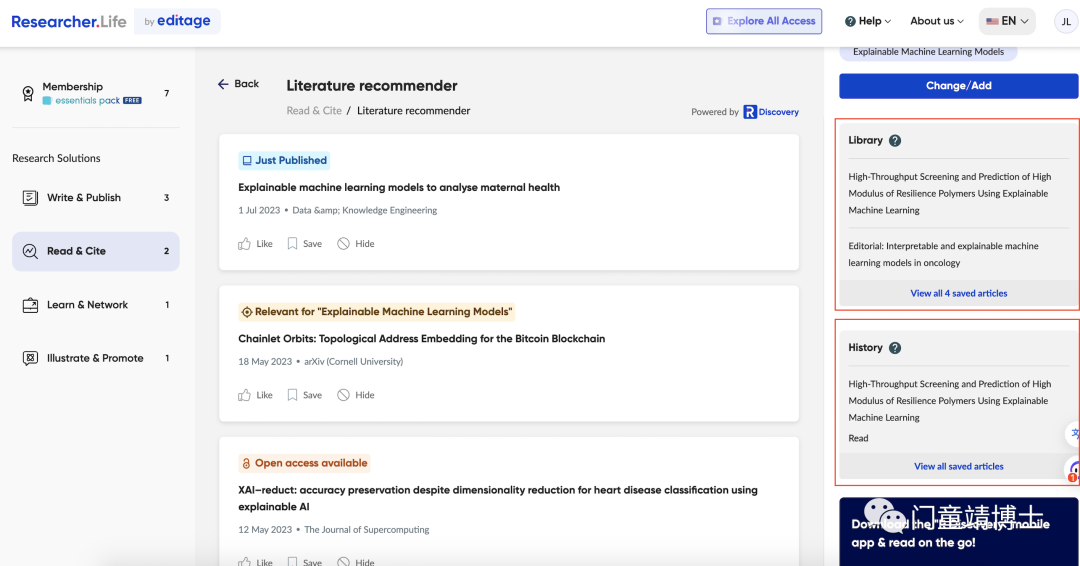
Task: Click the Learn & Network sidebar icon
Action: click(30, 305)
